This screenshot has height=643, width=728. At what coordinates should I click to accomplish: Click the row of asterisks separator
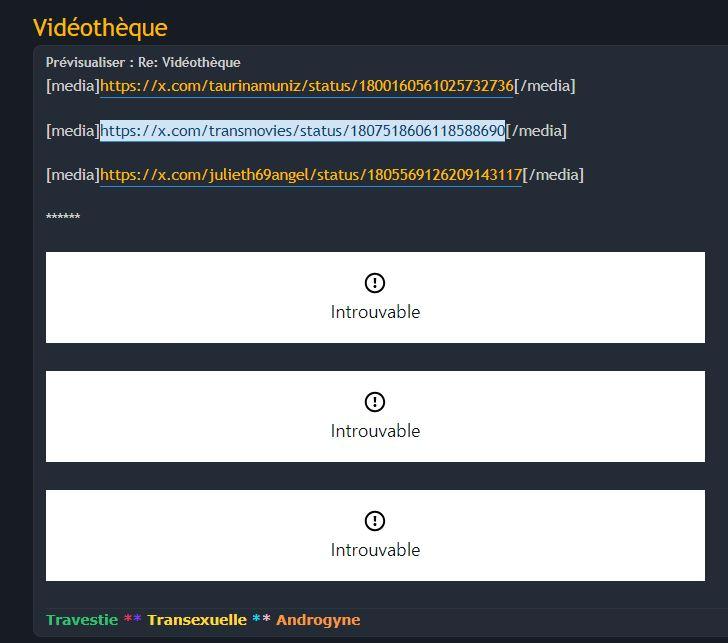pos(63,216)
